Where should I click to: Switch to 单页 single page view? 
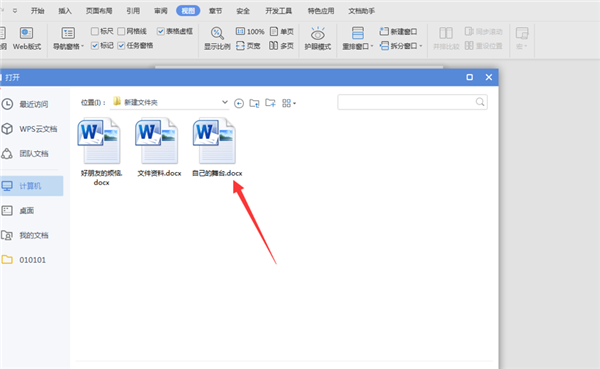282,31
